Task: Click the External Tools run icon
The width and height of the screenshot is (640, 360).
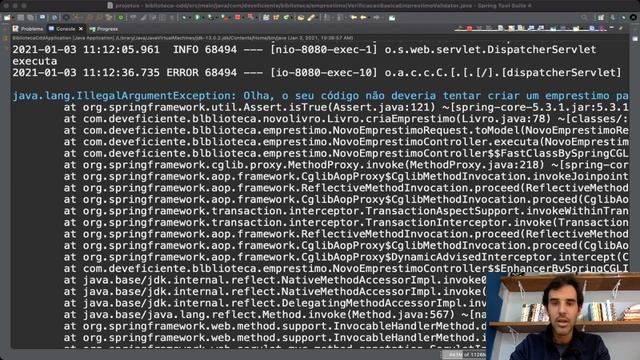Action: tap(224, 18)
